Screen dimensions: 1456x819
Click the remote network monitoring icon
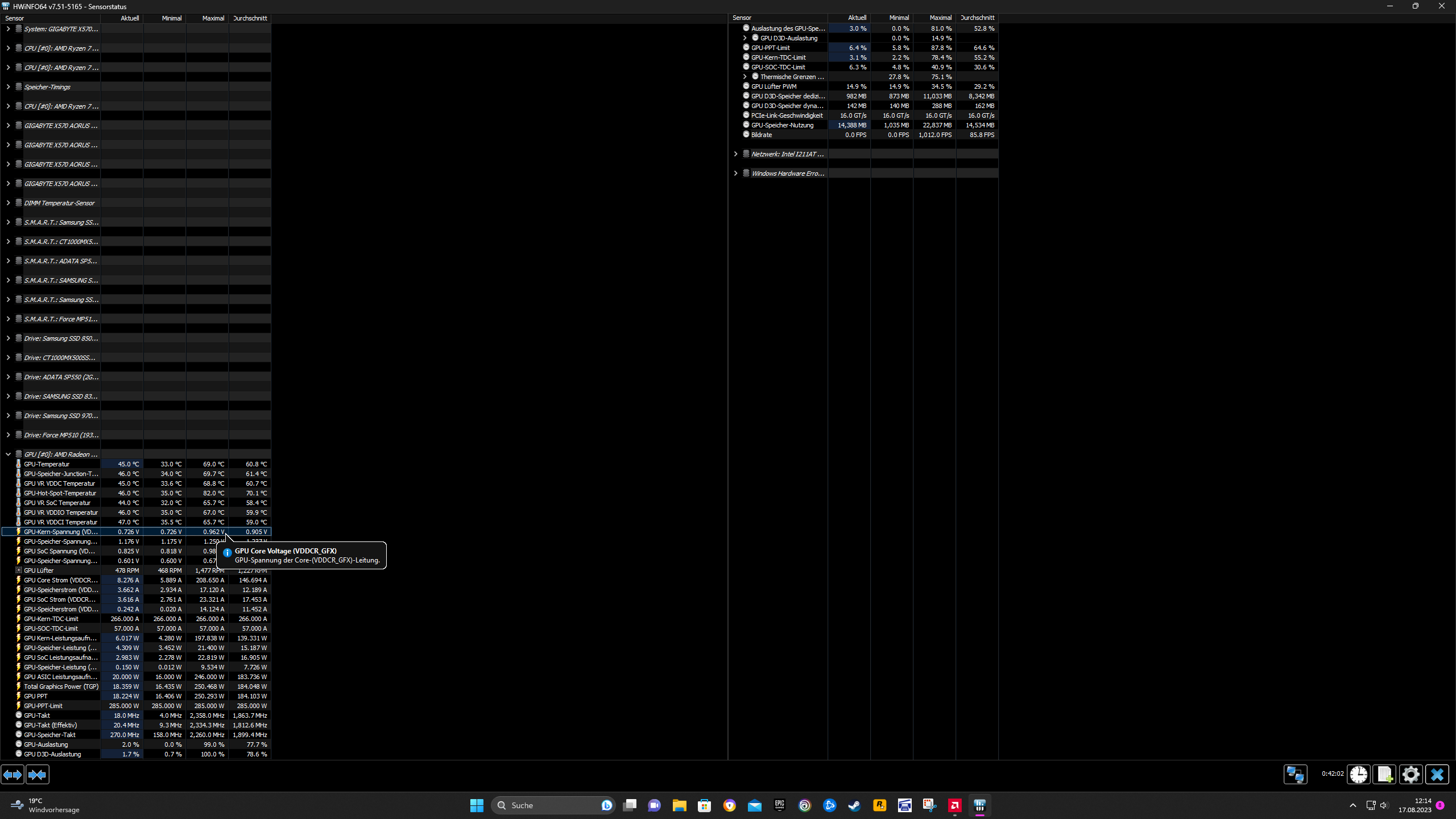pos(1295,774)
